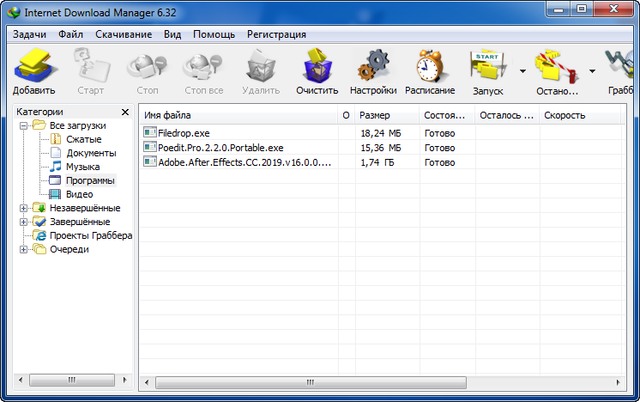
Task: Open Настройки (Settings) gear icon
Action: [373, 72]
